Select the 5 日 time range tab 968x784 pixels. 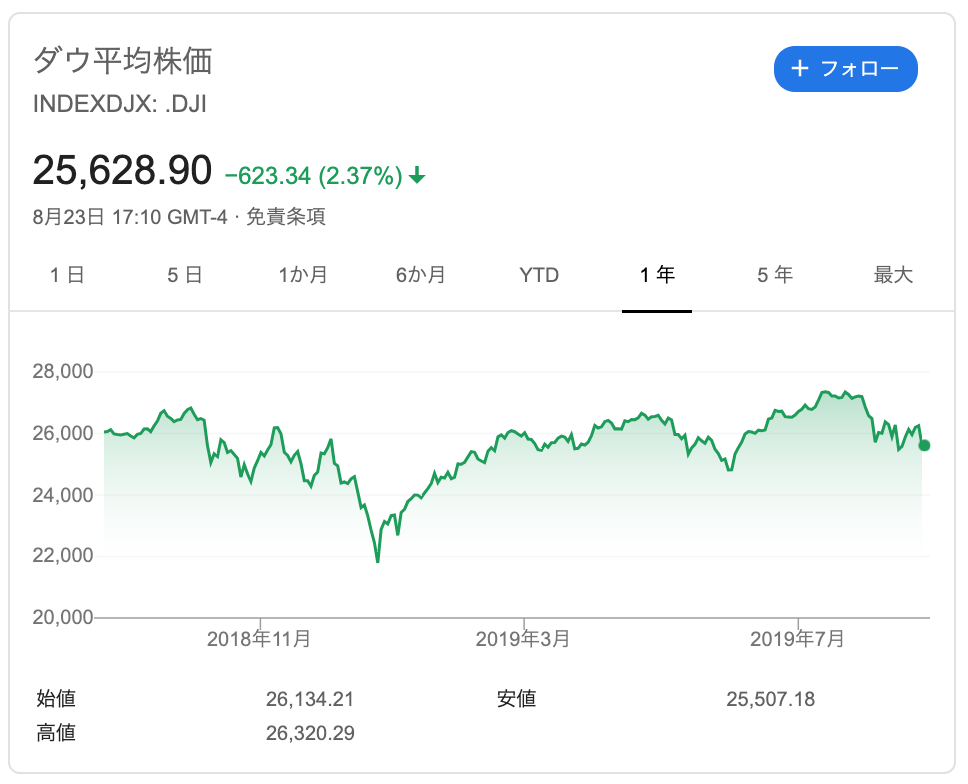pyautogui.click(x=185, y=275)
